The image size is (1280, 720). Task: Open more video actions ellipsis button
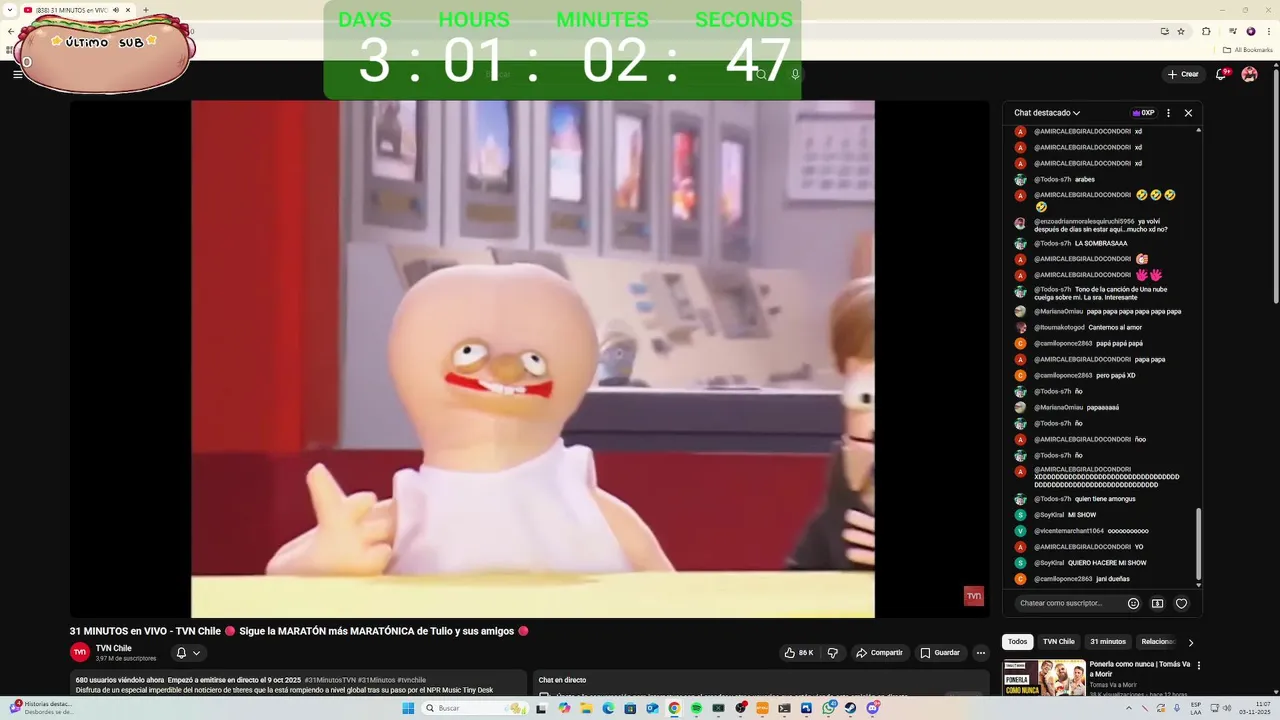click(x=981, y=653)
